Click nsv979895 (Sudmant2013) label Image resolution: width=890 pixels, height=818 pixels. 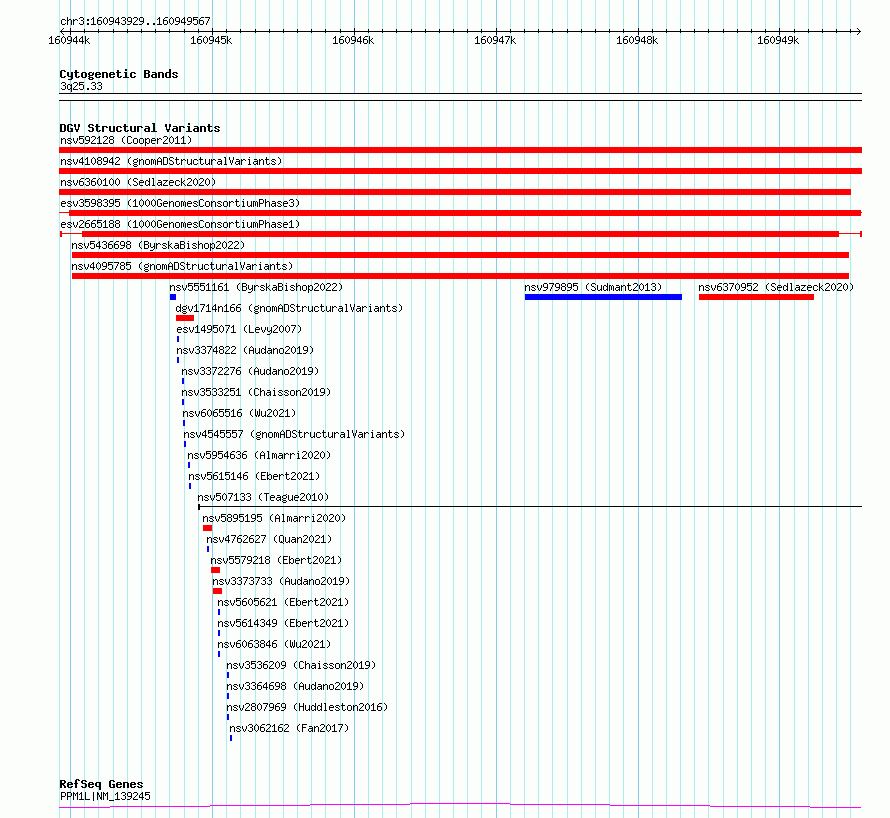pyautogui.click(x=593, y=287)
